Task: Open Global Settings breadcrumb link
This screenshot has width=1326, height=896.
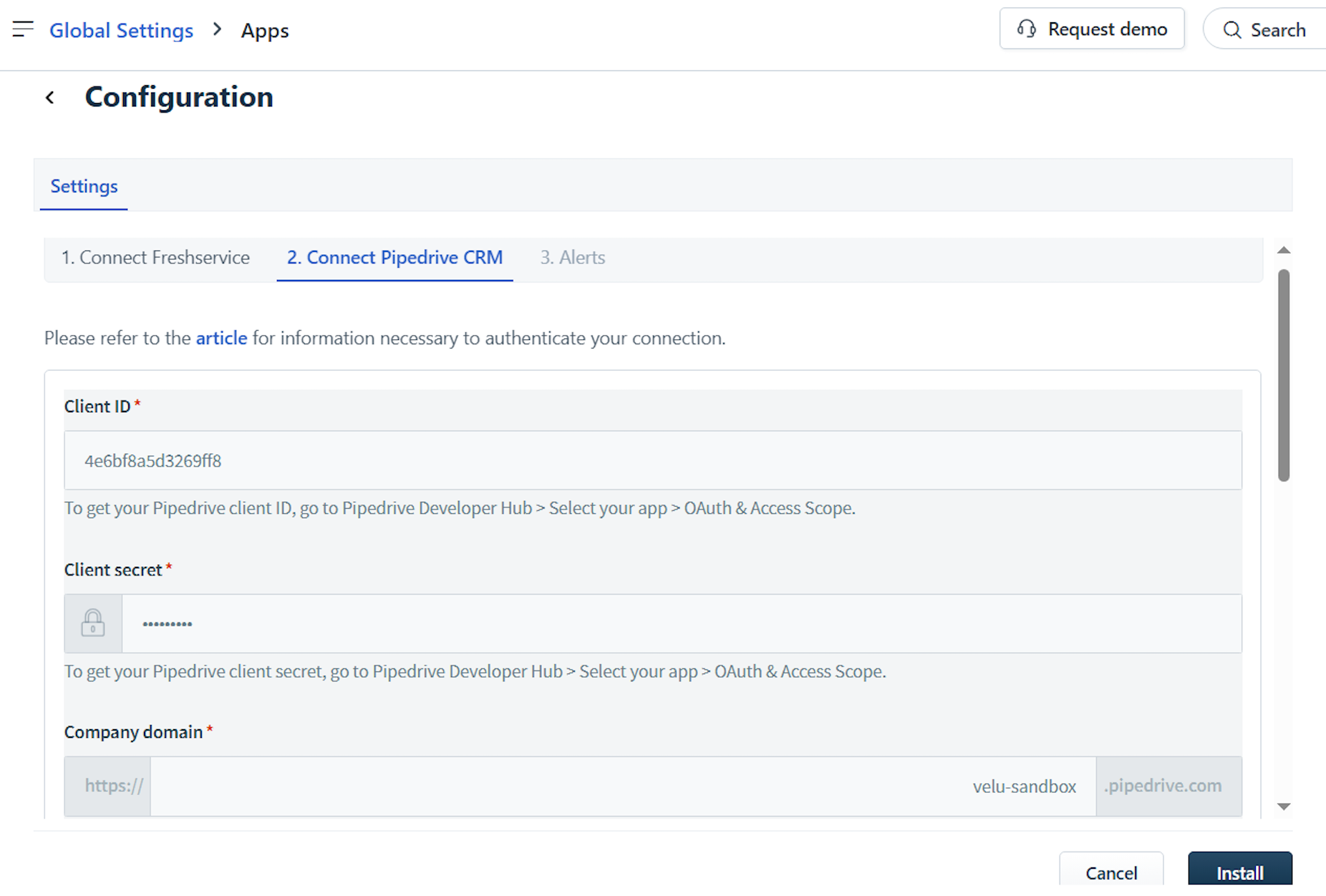Action: [x=121, y=30]
